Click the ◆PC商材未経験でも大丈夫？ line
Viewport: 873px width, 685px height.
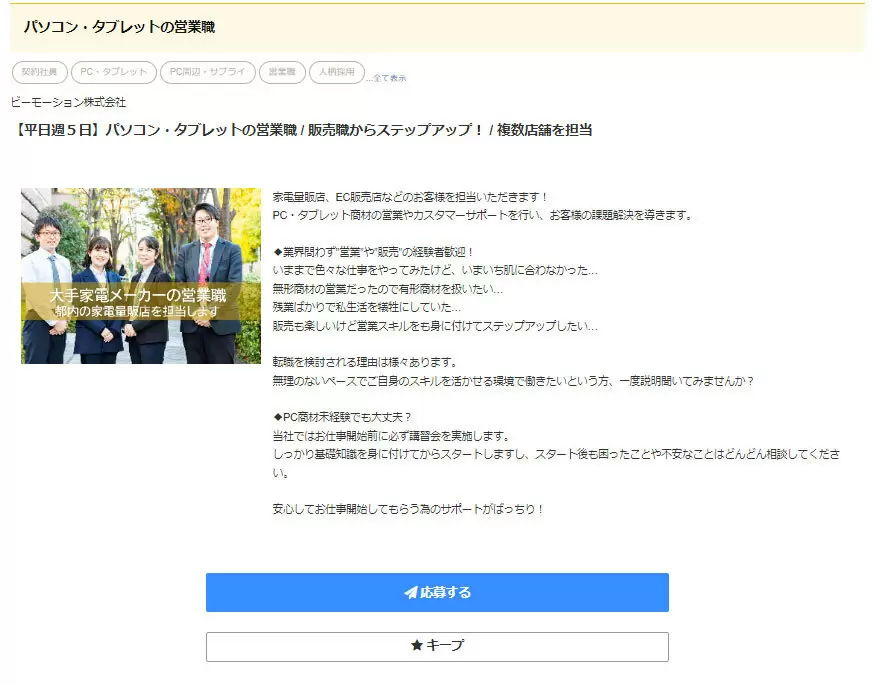point(342,417)
